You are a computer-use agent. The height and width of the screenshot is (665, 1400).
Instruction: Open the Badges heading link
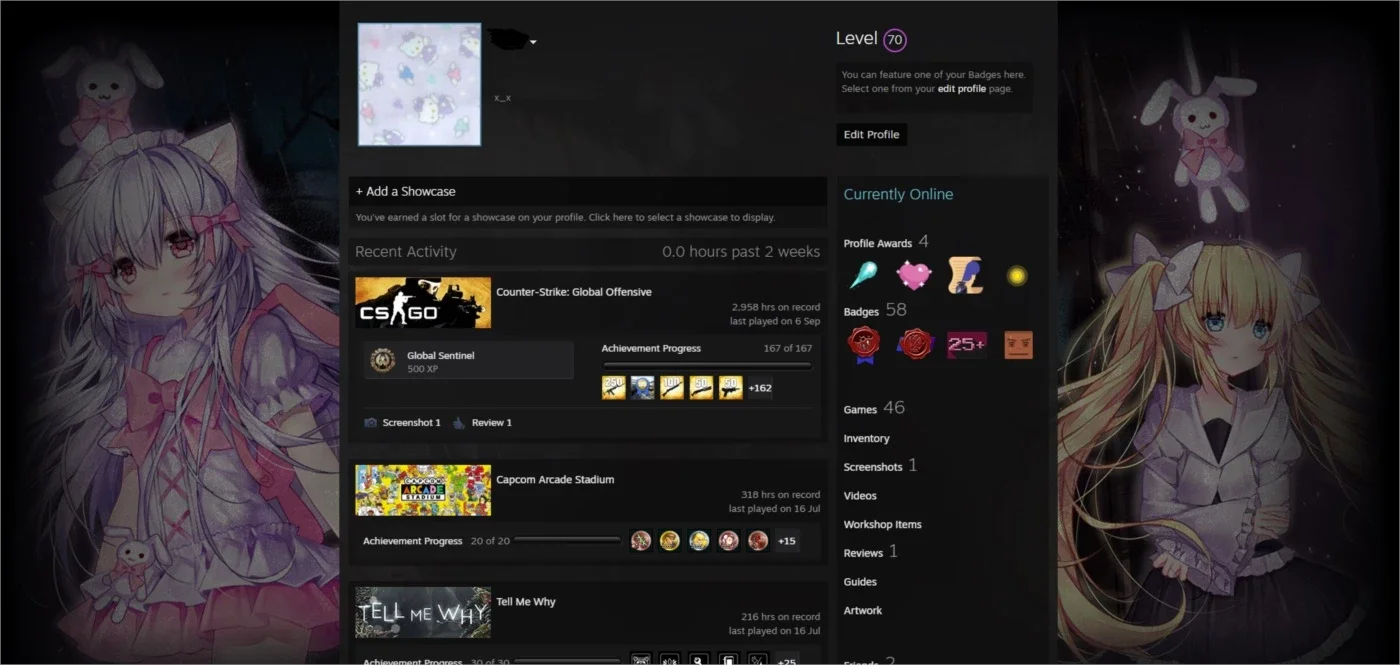coord(861,312)
